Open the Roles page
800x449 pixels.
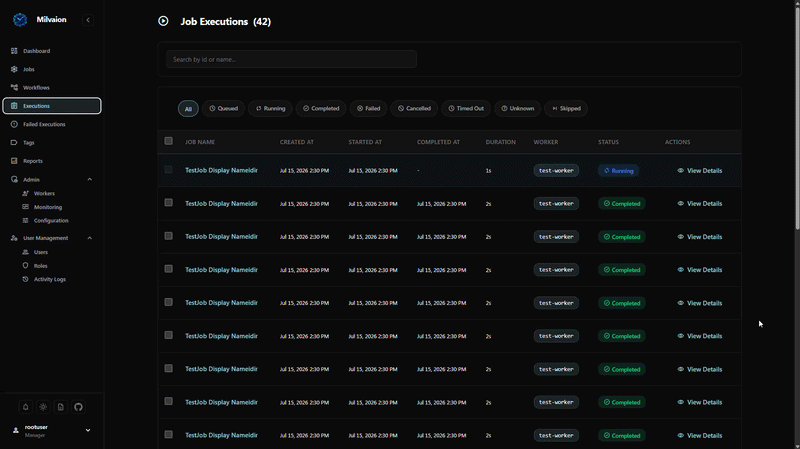(x=40, y=266)
